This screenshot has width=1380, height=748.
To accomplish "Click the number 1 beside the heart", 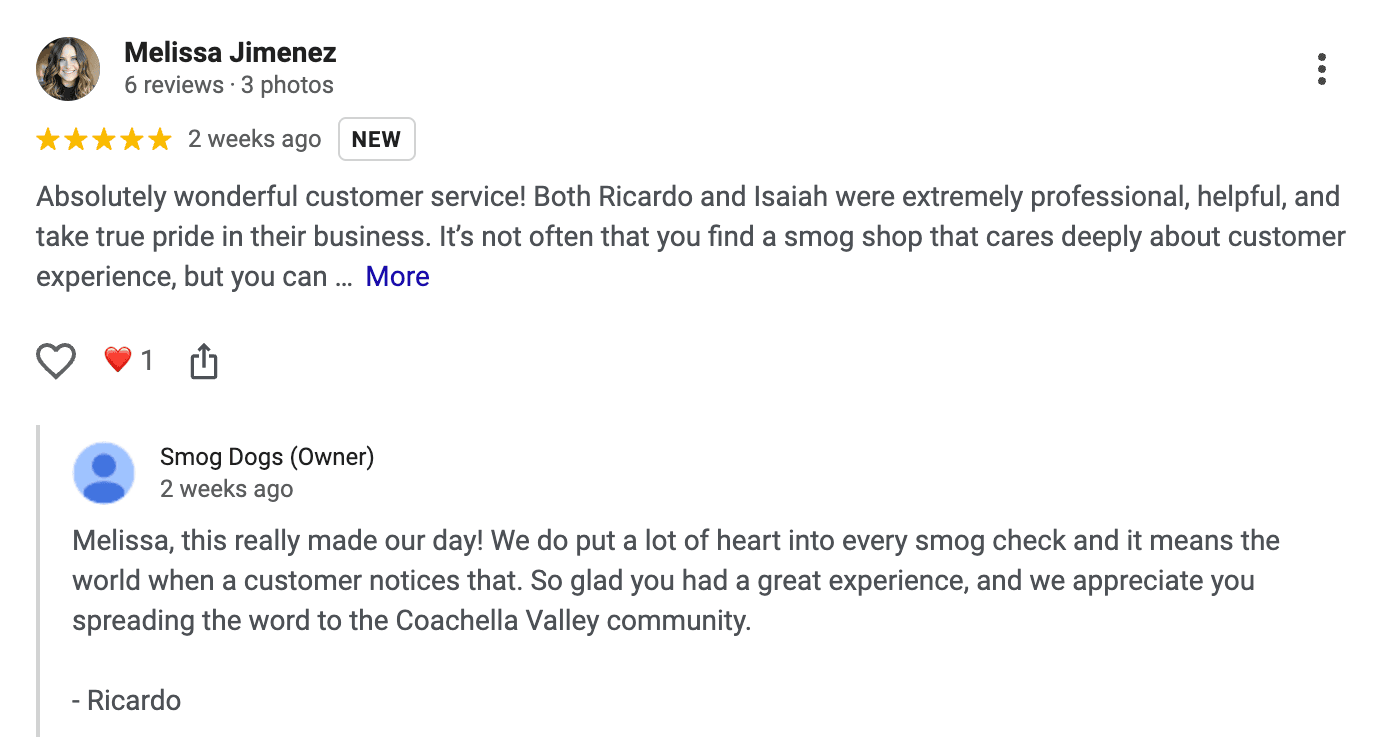I will (x=147, y=360).
